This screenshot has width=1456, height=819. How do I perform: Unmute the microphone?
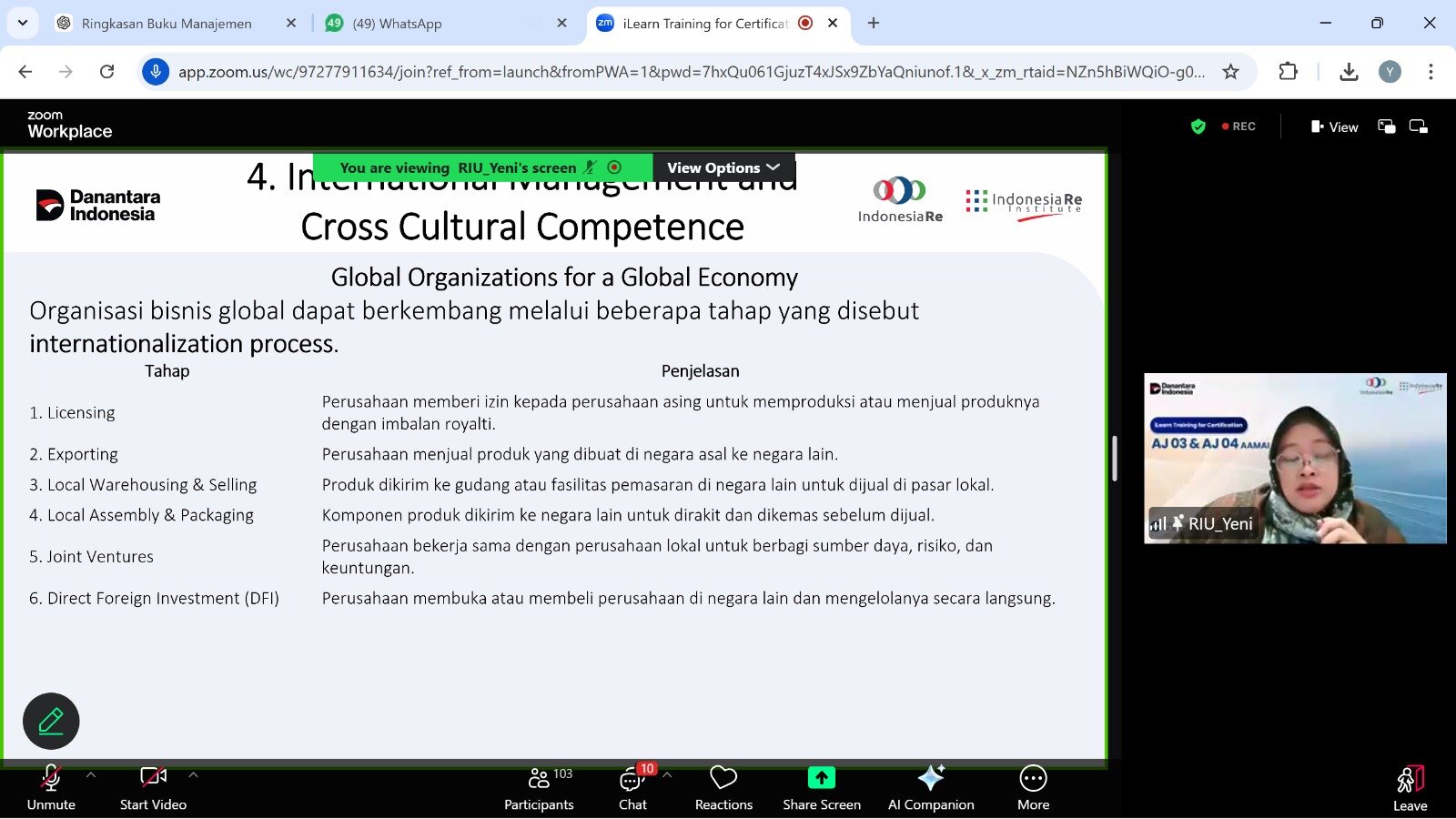51,788
